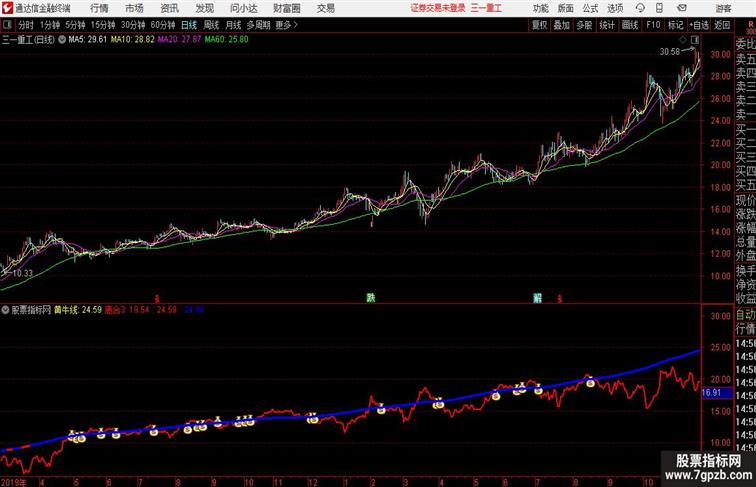Open the 问小达 menu
Image resolution: width=756 pixels, height=487 pixels.
(x=243, y=8)
